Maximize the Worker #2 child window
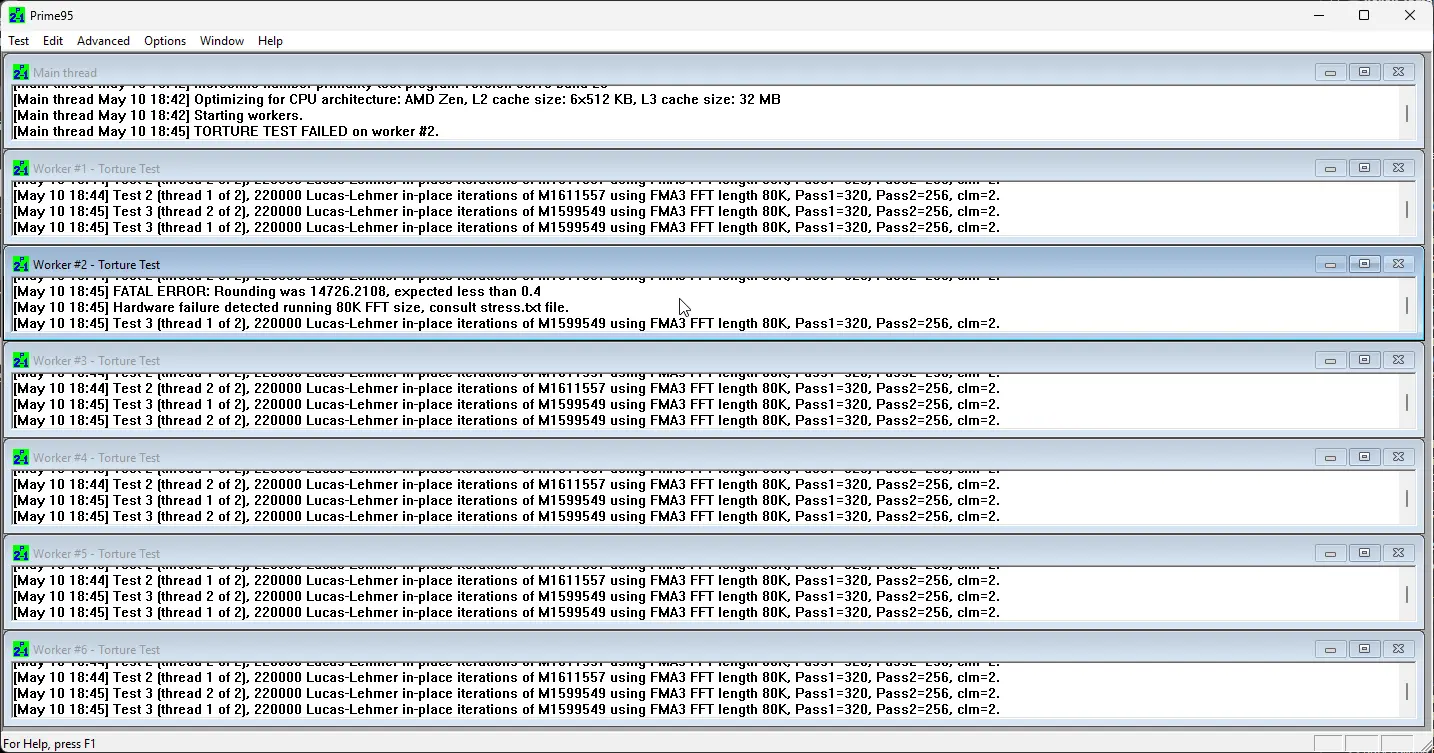Image resolution: width=1434 pixels, height=753 pixels. [x=1364, y=264]
